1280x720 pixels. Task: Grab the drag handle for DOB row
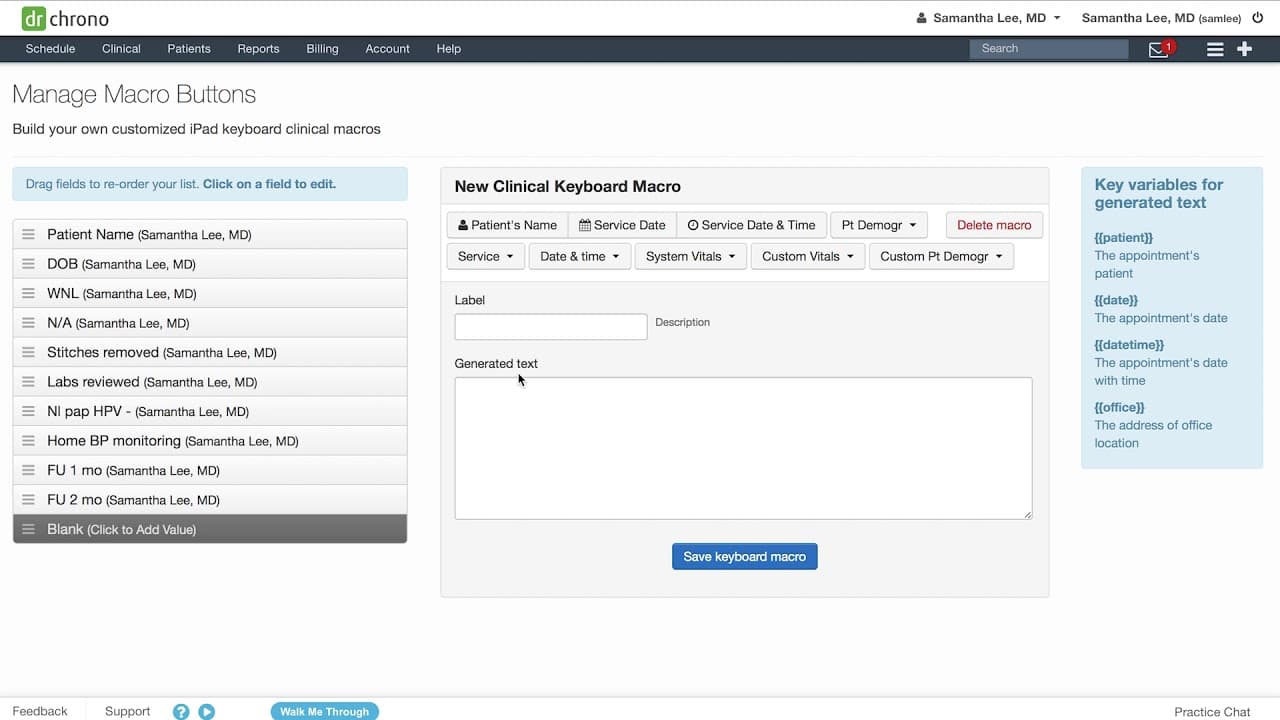click(x=28, y=264)
